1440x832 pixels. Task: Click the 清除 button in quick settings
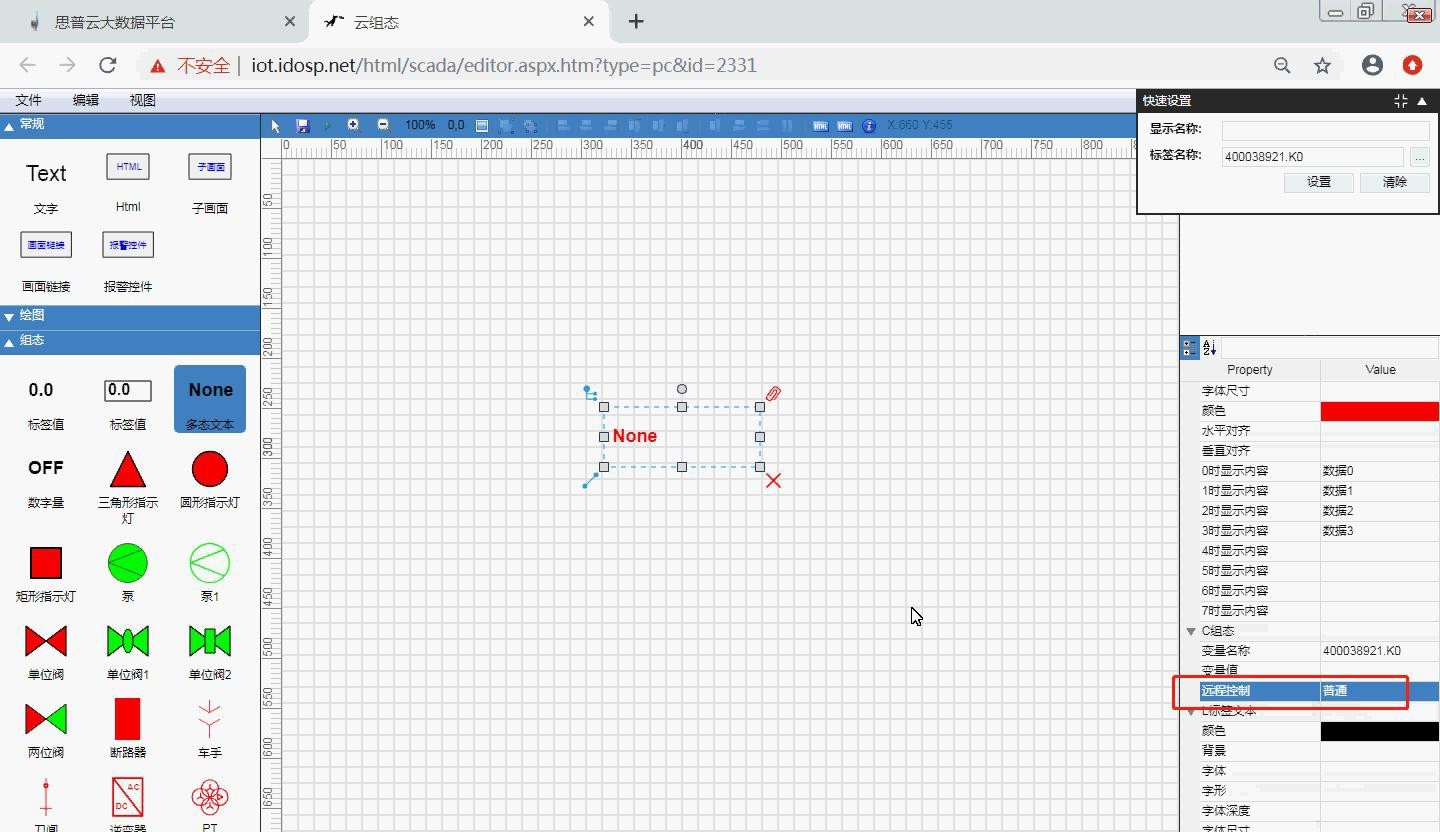click(x=1394, y=182)
